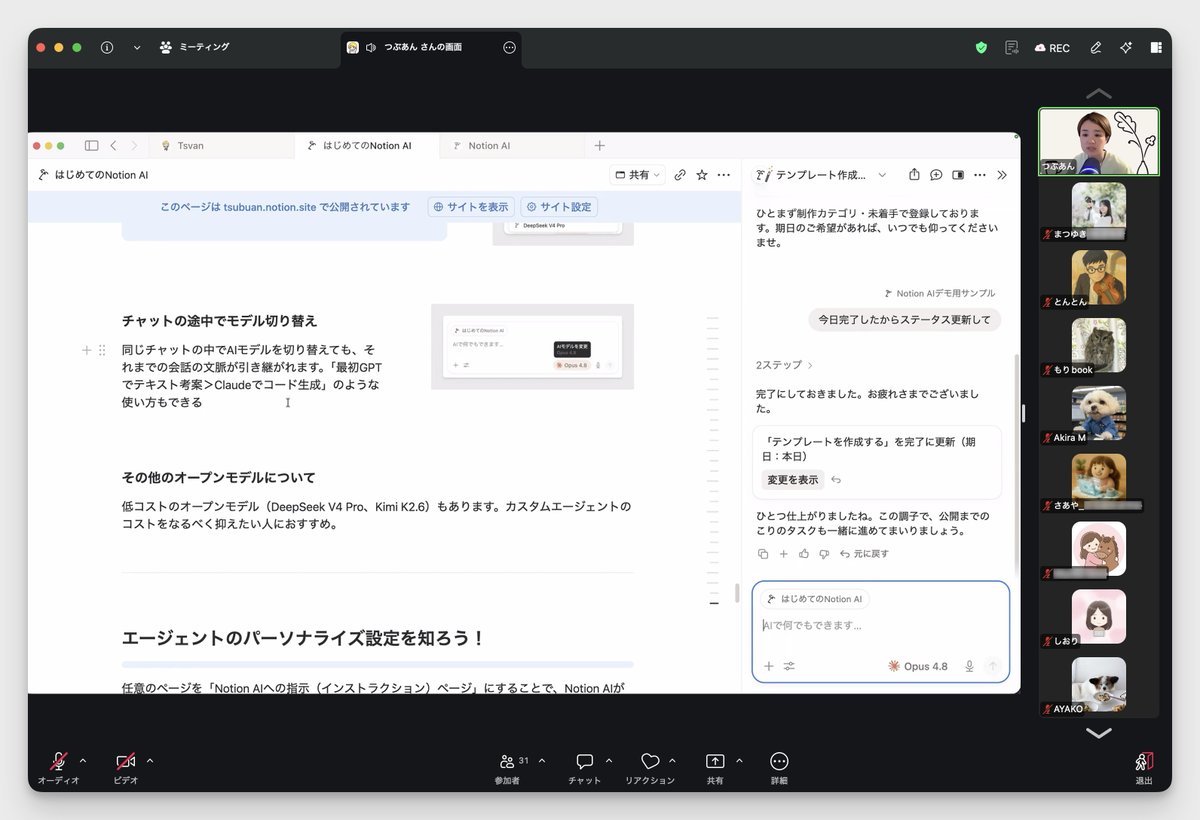This screenshot has width=1200, height=820.
Task: Copy page link with the chain icon
Action: [680, 175]
